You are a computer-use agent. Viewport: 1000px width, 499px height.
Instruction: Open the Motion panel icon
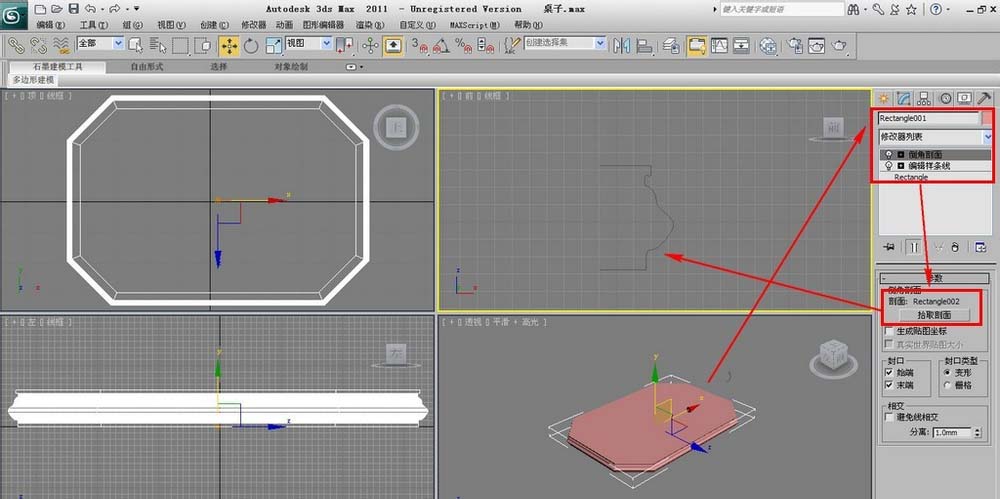(x=945, y=98)
